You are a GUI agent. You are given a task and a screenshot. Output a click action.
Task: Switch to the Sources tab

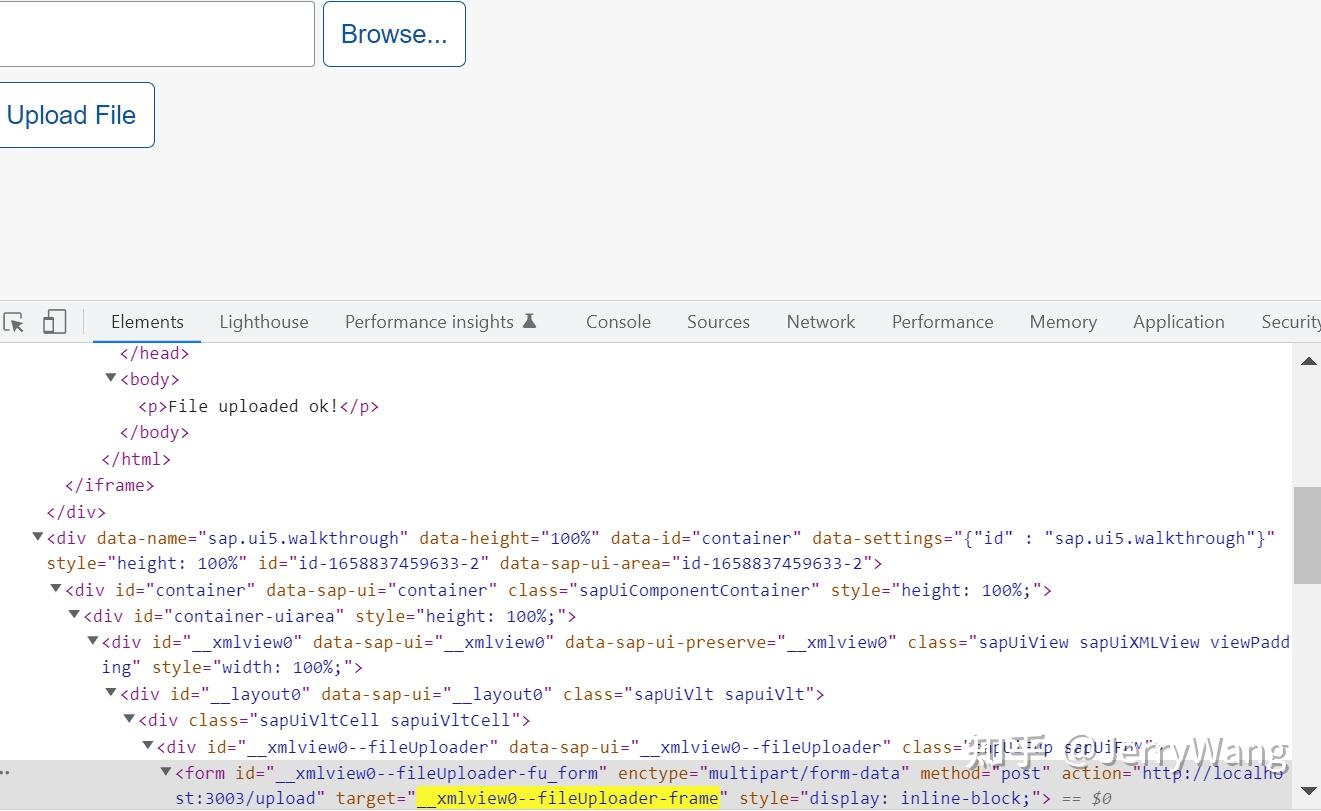pyautogui.click(x=718, y=321)
